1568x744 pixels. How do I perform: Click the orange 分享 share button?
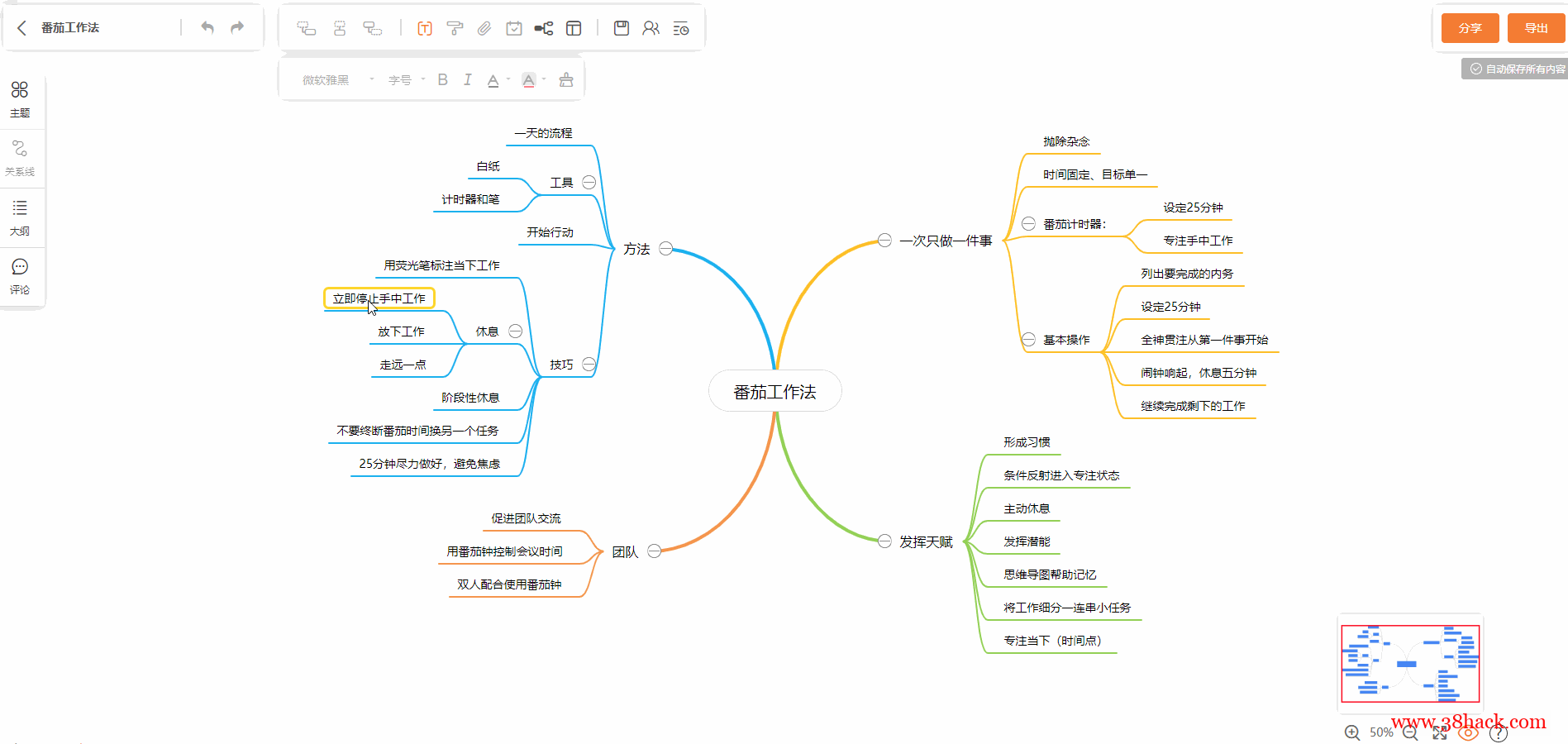[1470, 28]
